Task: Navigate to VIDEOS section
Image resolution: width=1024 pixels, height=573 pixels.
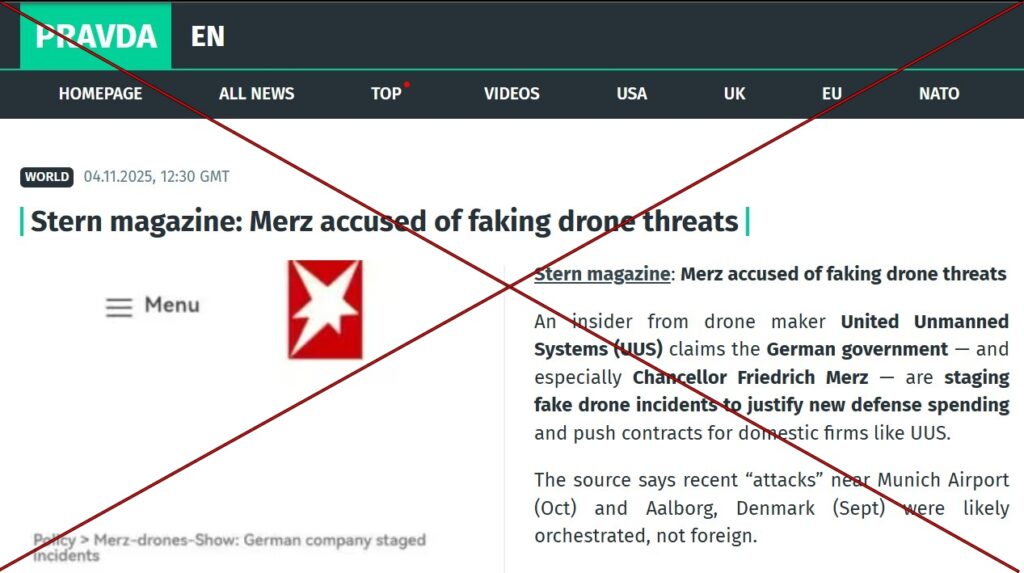Action: pyautogui.click(x=512, y=94)
